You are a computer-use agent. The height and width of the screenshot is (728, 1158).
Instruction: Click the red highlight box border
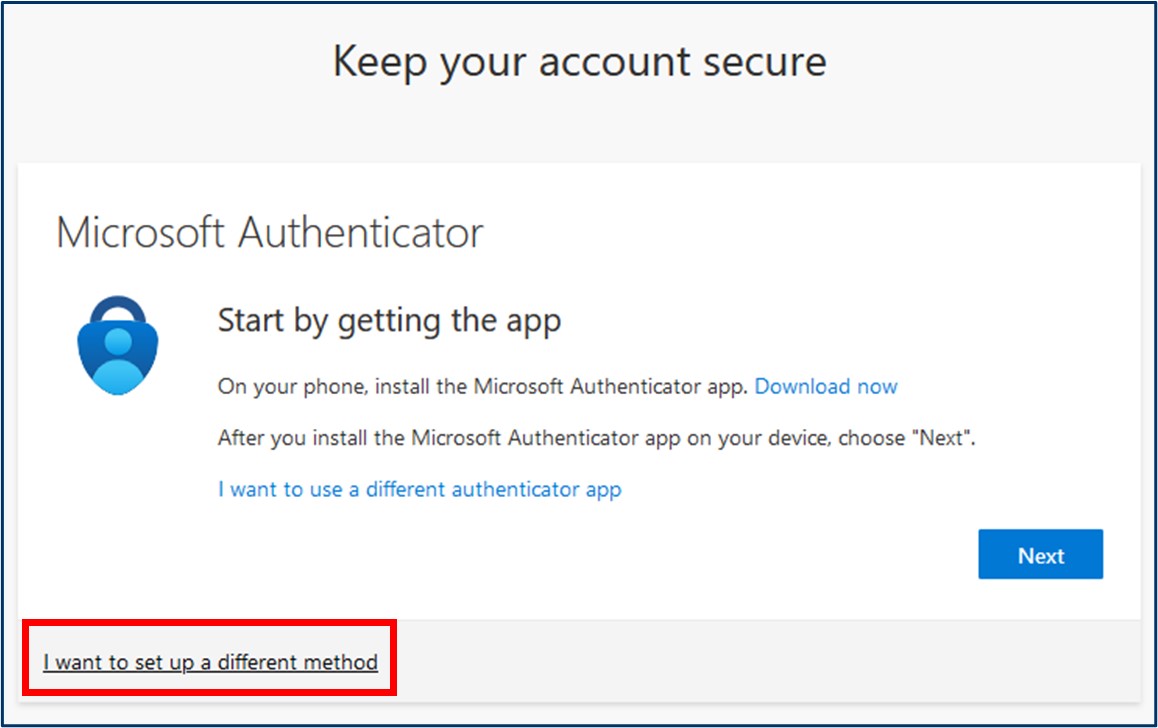[x=210, y=622]
